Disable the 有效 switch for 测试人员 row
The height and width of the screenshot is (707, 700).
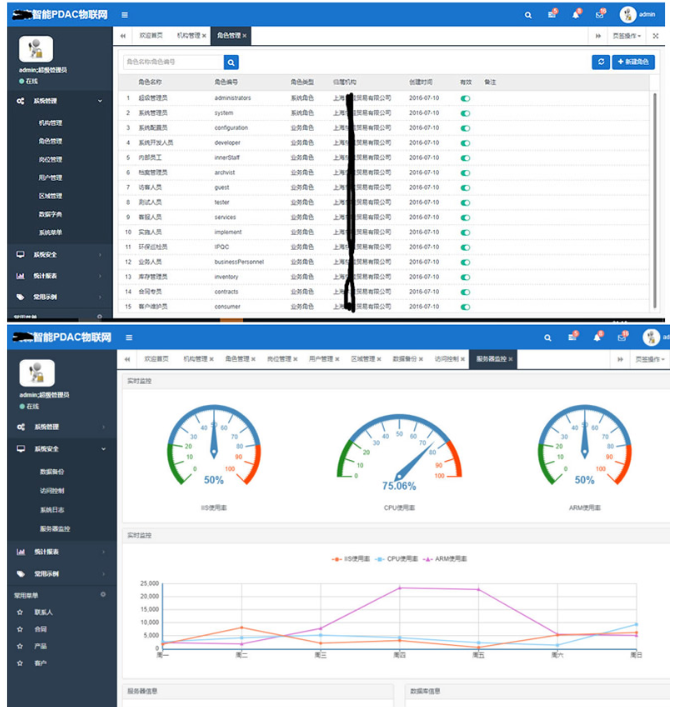(465, 202)
